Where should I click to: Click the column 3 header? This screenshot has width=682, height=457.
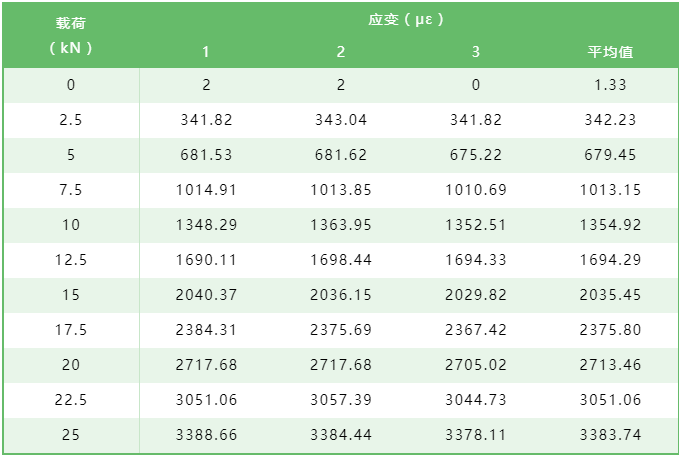click(x=475, y=51)
